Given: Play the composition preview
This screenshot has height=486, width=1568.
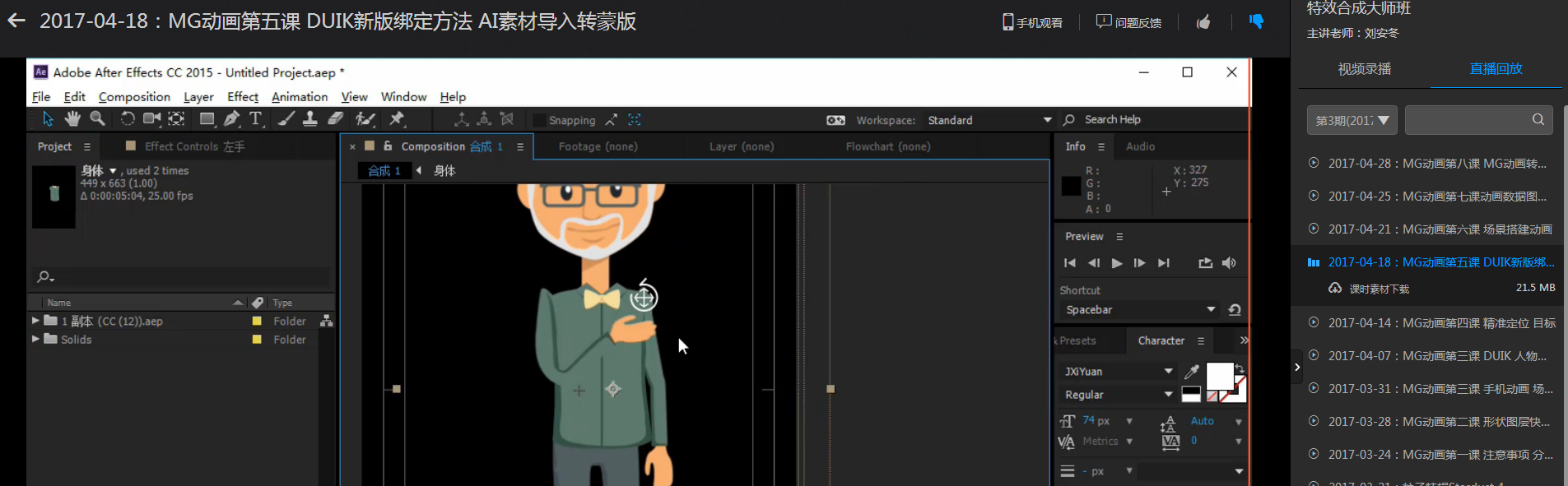Looking at the screenshot, I should [1117, 263].
